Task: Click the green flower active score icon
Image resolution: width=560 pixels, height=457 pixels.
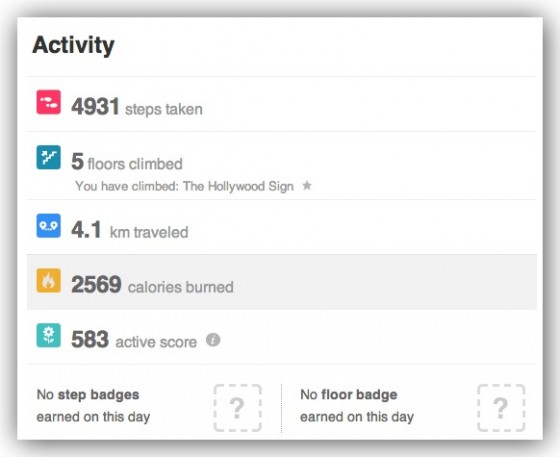Action: coord(49,336)
